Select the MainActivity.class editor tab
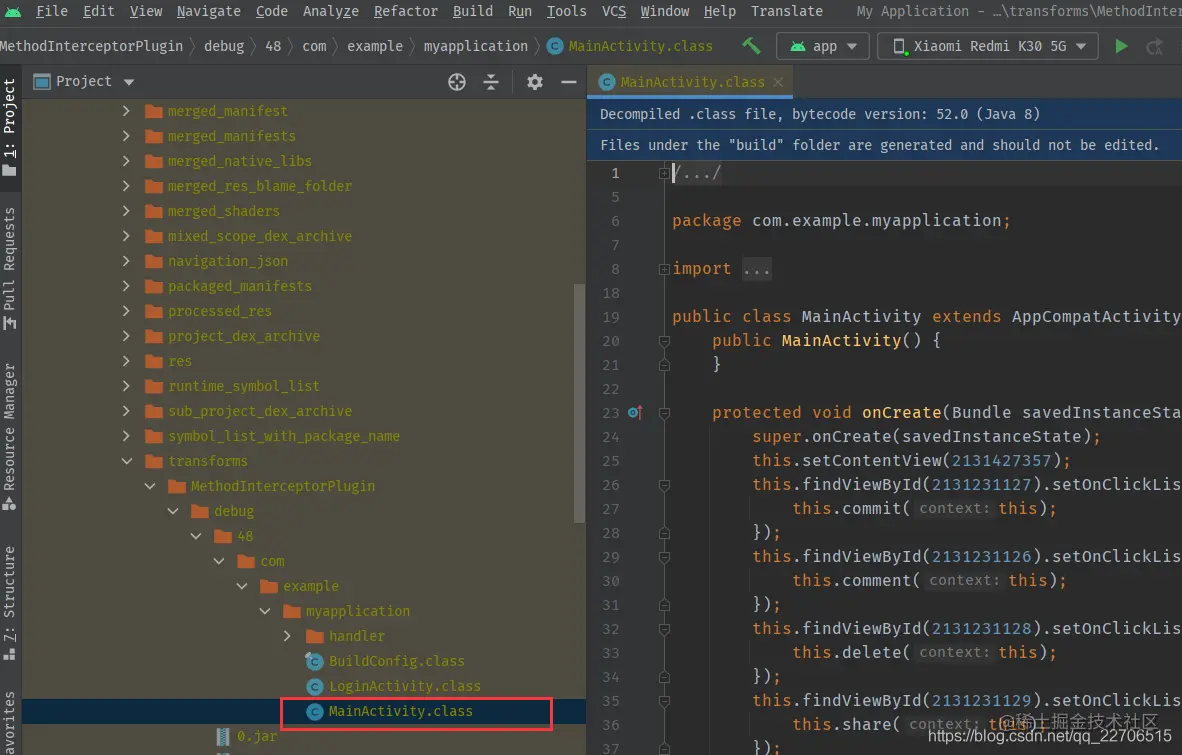1182x755 pixels. [692, 82]
